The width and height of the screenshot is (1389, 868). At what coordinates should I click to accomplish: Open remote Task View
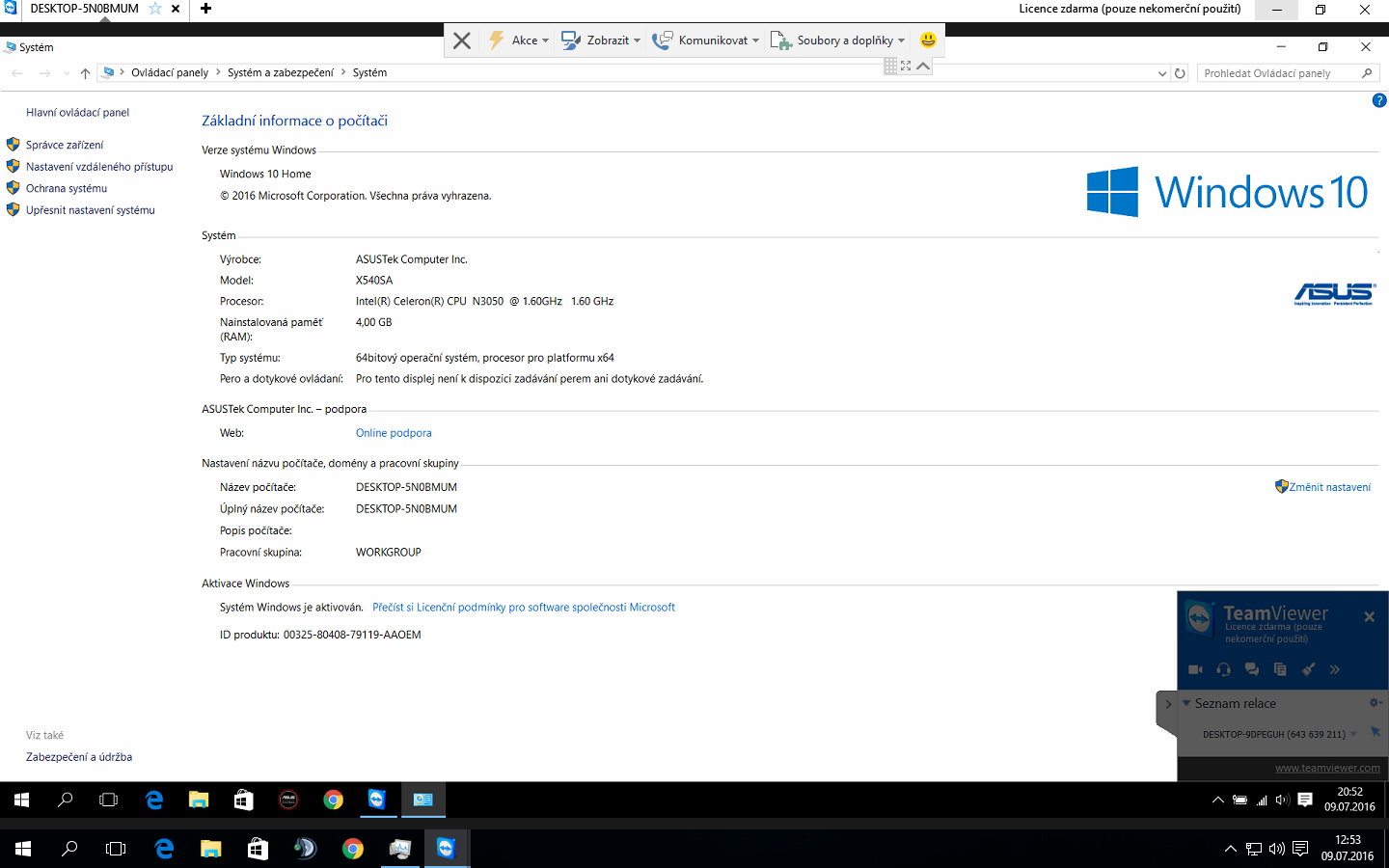109,800
